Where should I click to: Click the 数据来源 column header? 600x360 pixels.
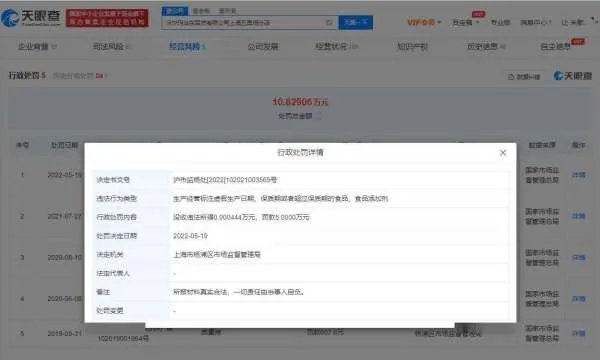tap(542, 145)
